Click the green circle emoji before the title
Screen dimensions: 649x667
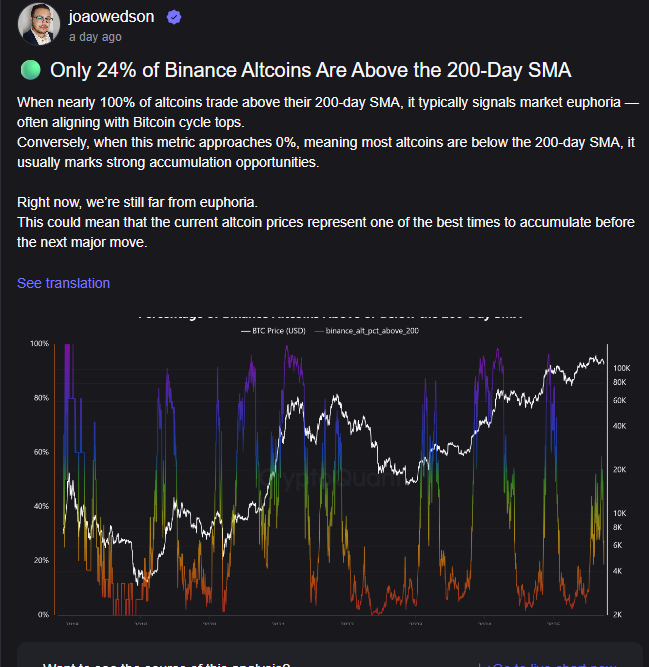point(29,70)
